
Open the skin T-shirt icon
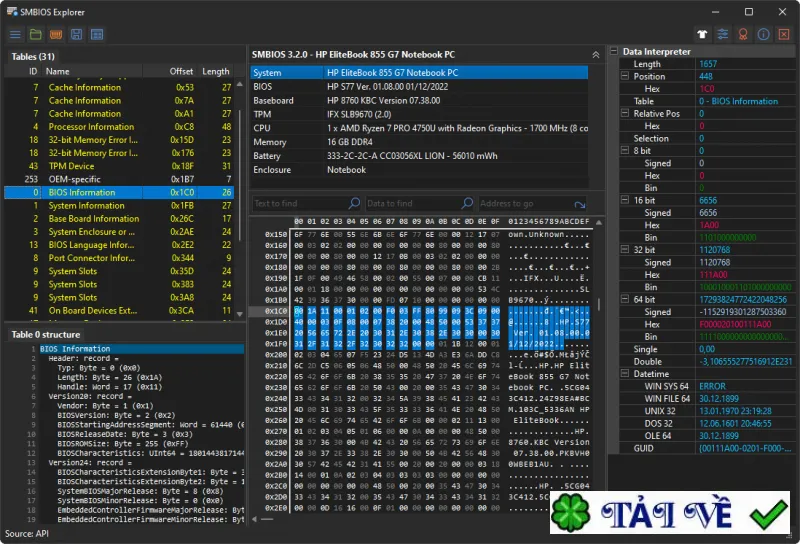[703, 34]
